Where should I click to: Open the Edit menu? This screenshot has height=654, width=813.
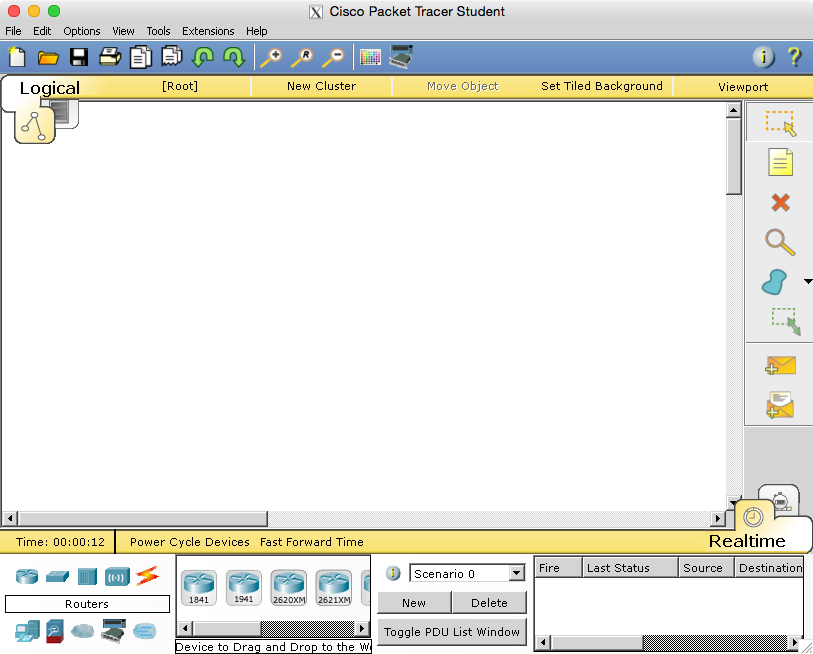(x=42, y=31)
